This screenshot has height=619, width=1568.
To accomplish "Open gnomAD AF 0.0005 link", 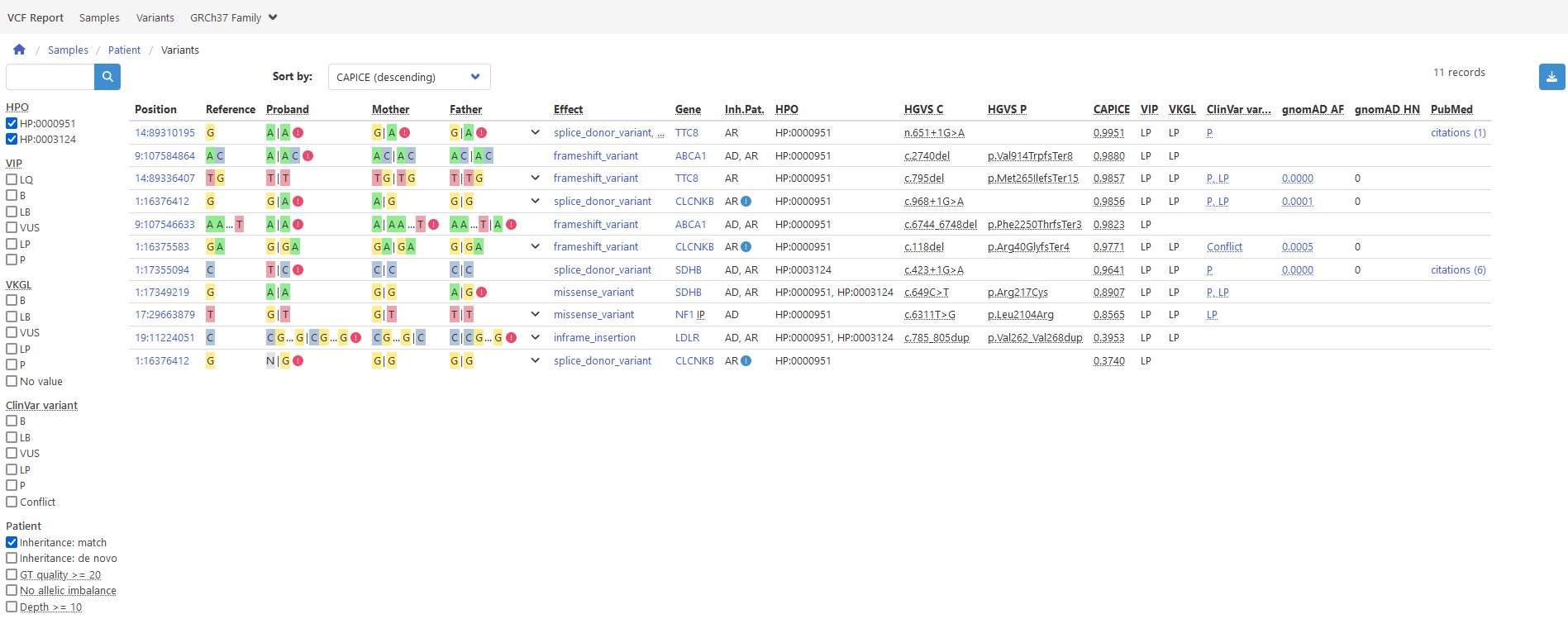I will point(1297,246).
